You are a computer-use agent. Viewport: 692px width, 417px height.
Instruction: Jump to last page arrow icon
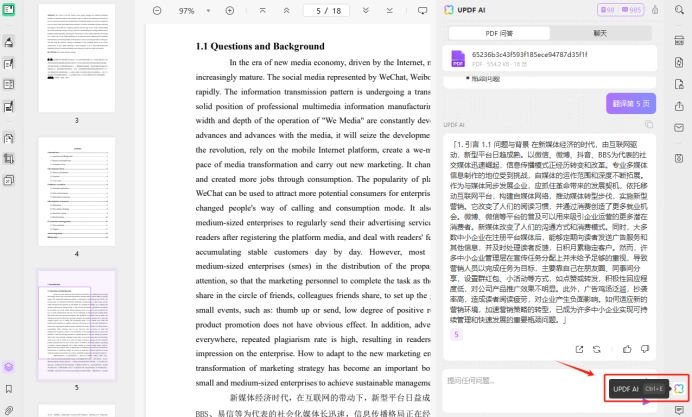(390, 11)
